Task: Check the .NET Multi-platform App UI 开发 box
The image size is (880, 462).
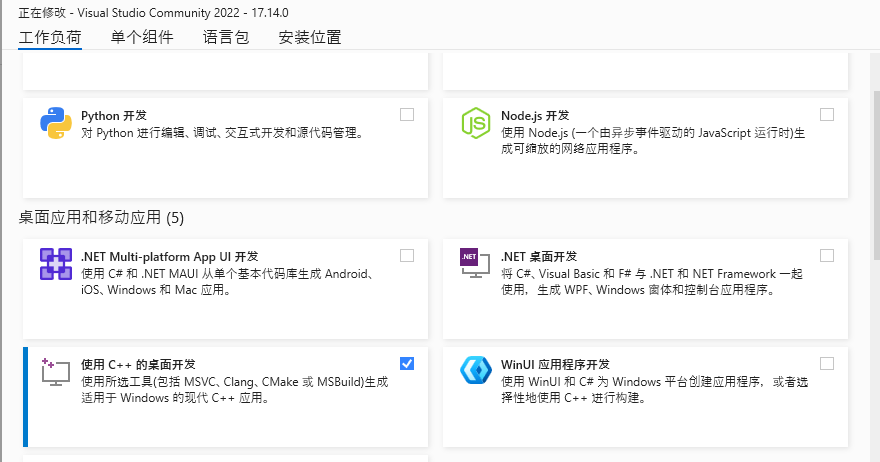Action: [407, 255]
